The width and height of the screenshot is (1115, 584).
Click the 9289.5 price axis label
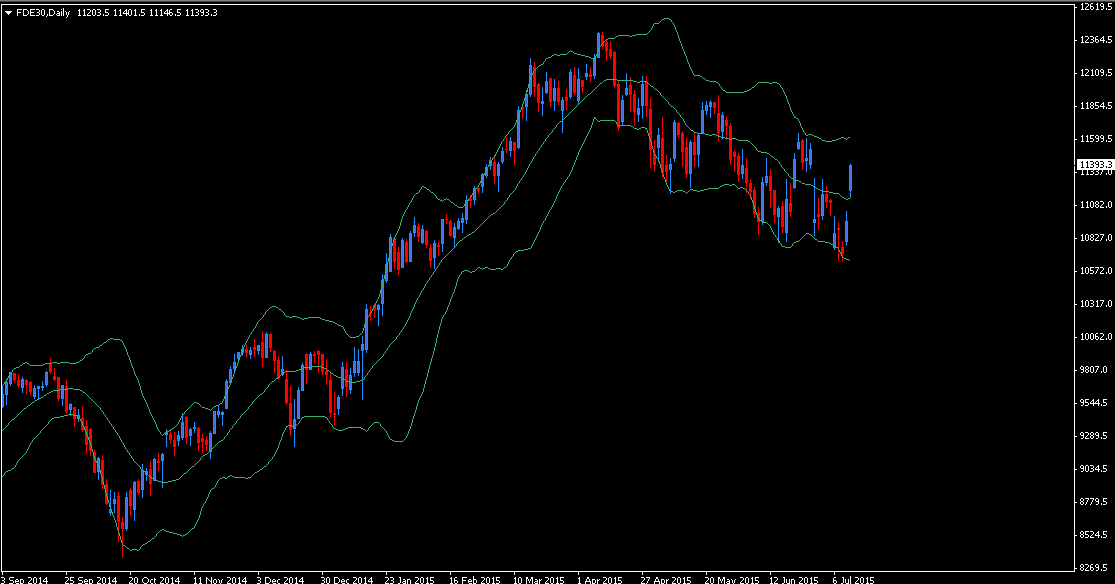click(x=1093, y=436)
